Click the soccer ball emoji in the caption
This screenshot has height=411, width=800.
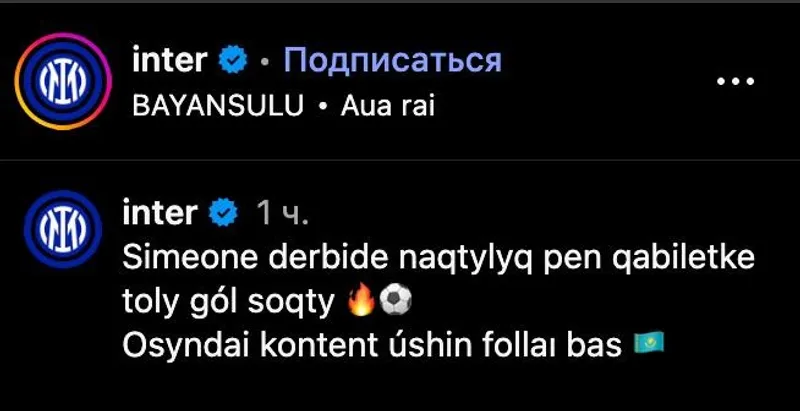(396, 298)
